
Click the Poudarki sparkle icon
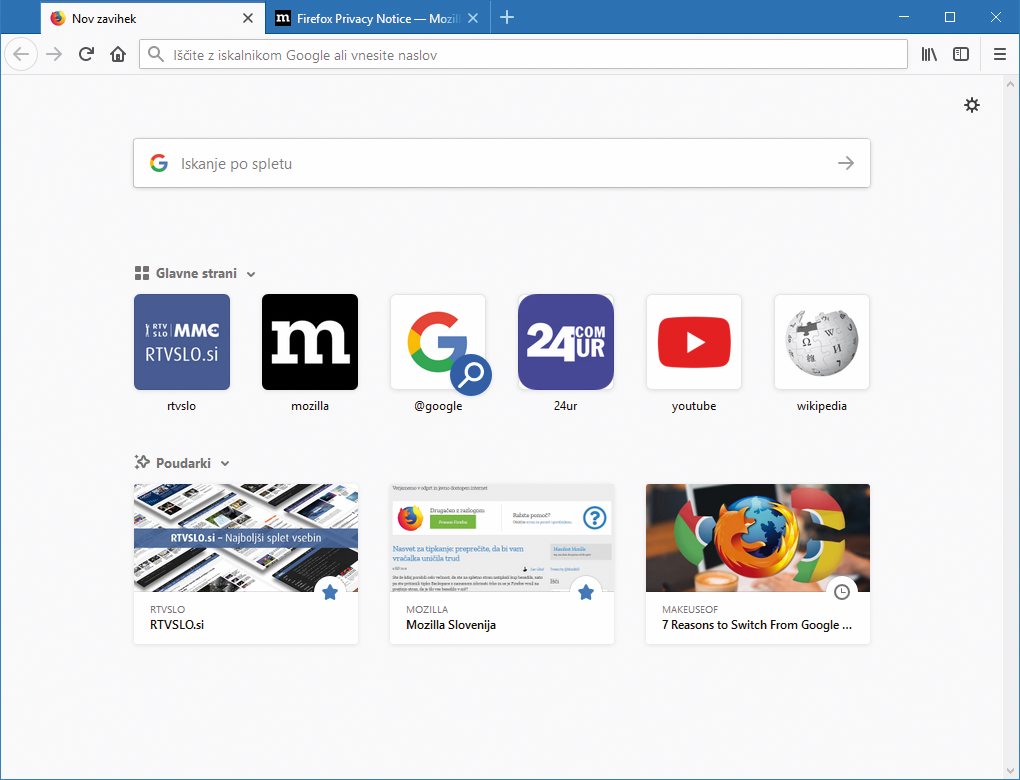142,463
